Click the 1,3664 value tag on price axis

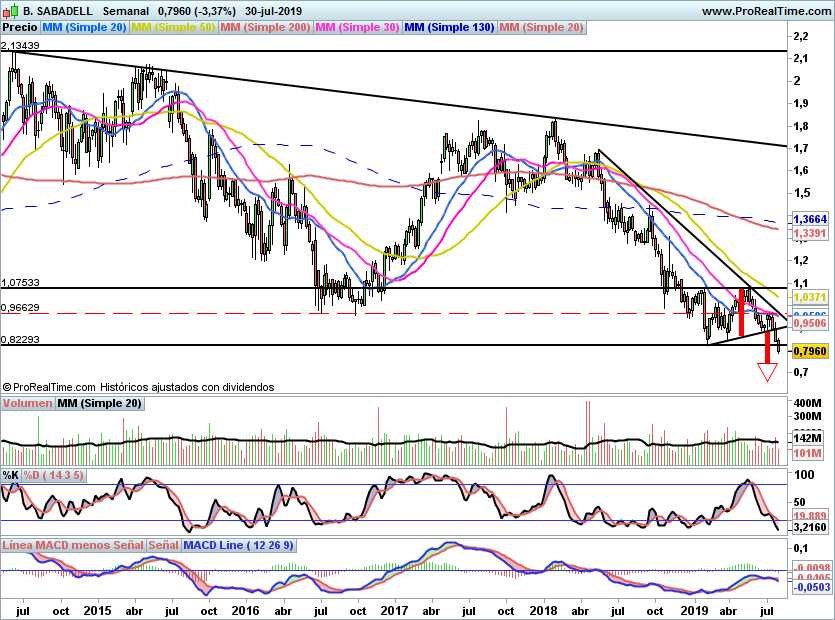[x=810, y=219]
